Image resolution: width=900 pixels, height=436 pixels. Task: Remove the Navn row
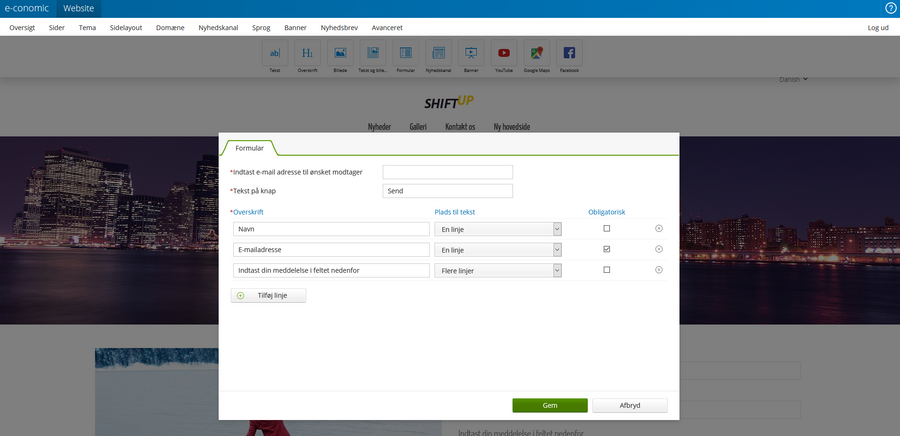[x=659, y=228]
